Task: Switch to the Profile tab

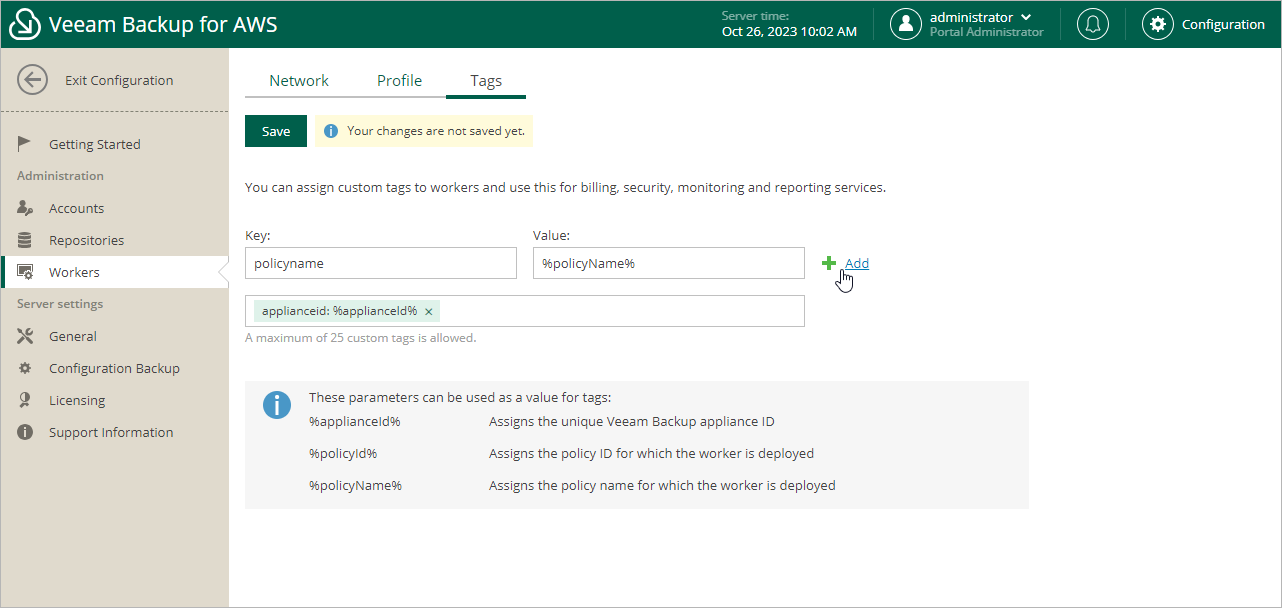Action: 399,81
